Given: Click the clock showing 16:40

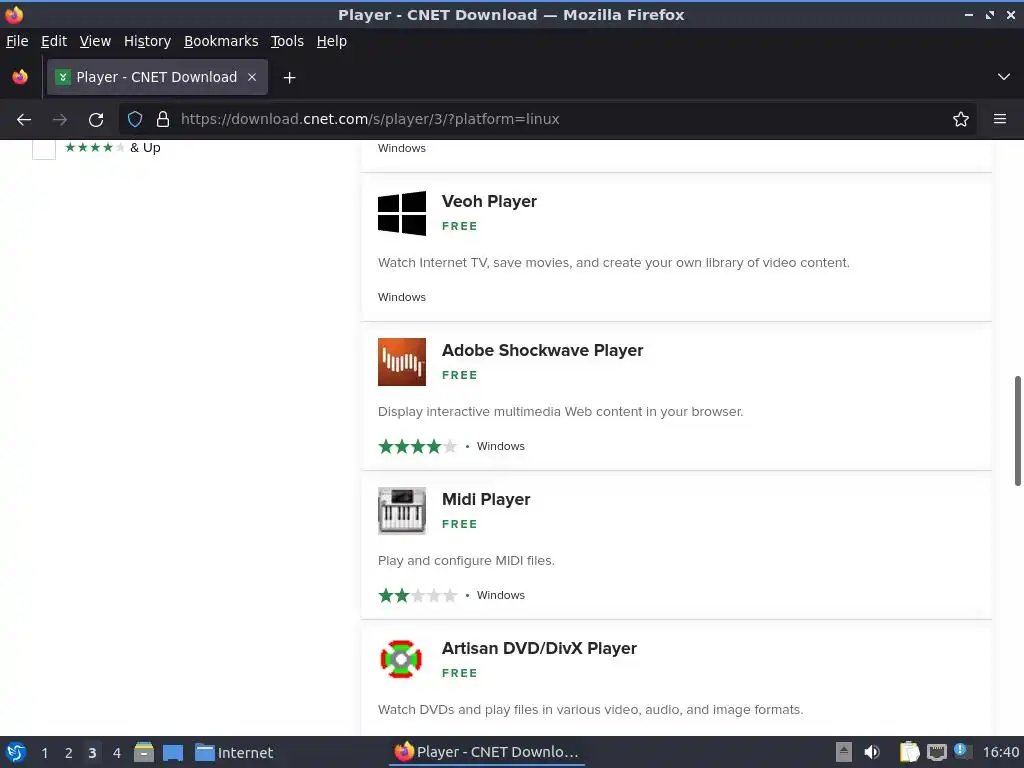Looking at the screenshot, I should click(x=1000, y=752).
